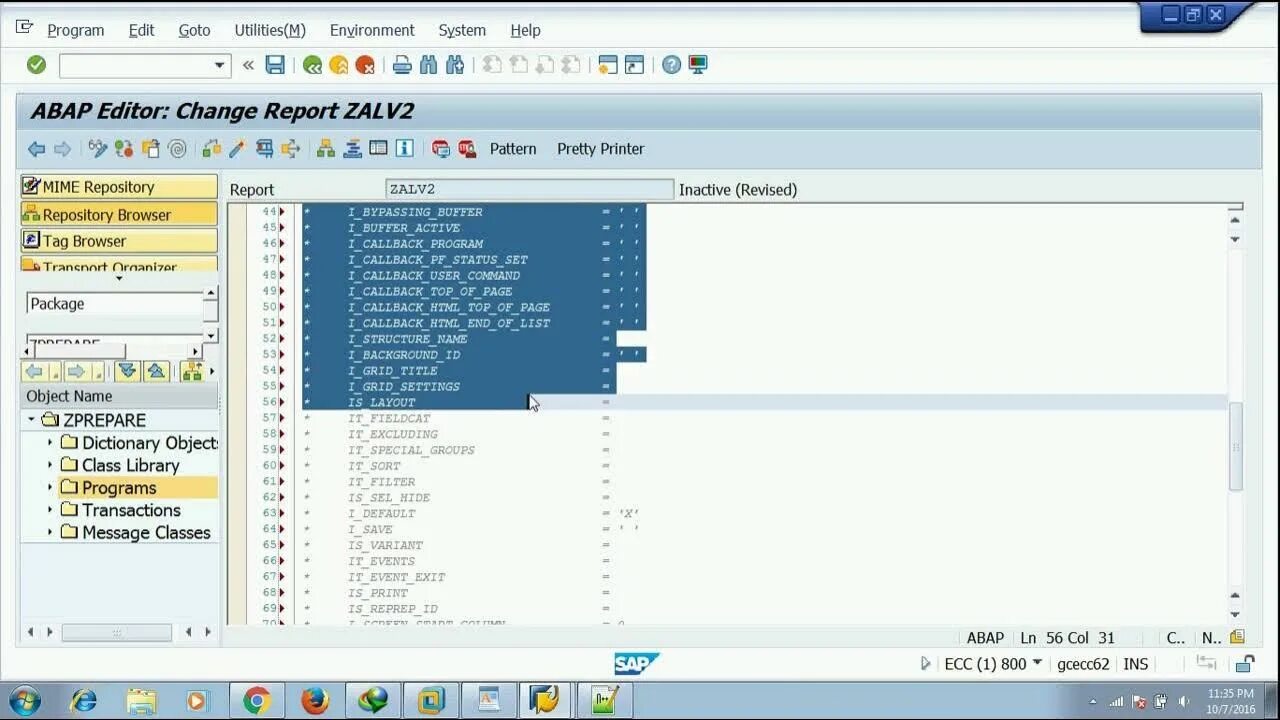Screen dimensions: 1280x720
Task: Click the navigation tree back arrow icon
Action: [34, 371]
